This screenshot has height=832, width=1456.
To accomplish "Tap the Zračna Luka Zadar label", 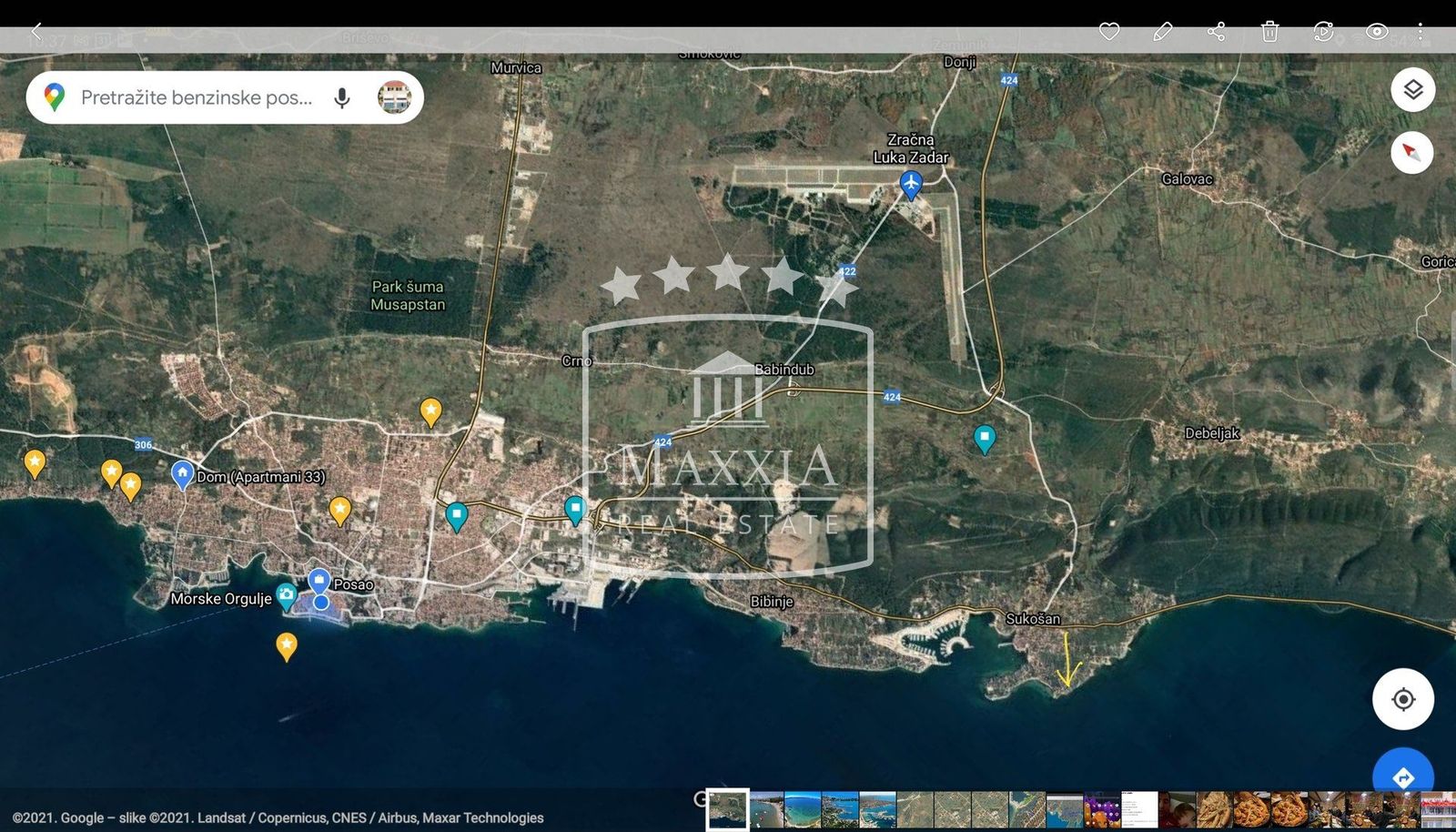I will coord(911,148).
